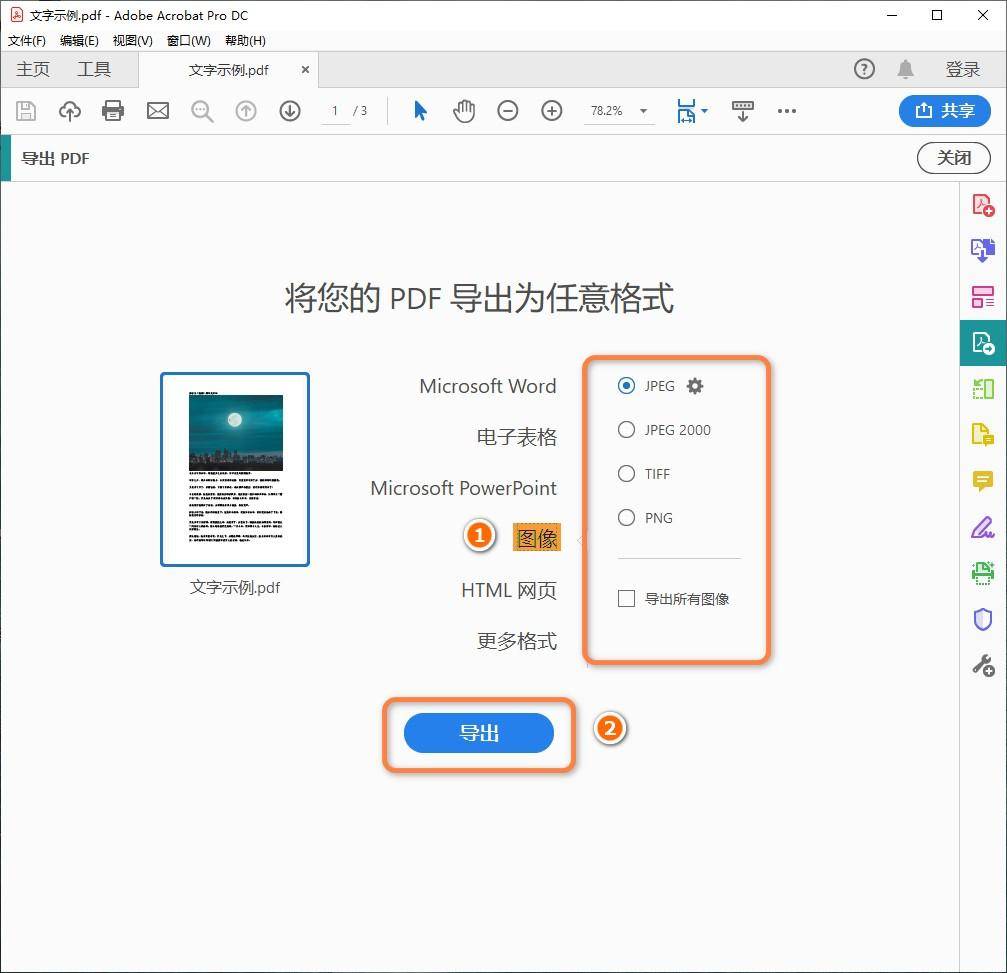Open Protect shield tool in sidebar
The width and height of the screenshot is (1007, 973).
click(x=983, y=619)
